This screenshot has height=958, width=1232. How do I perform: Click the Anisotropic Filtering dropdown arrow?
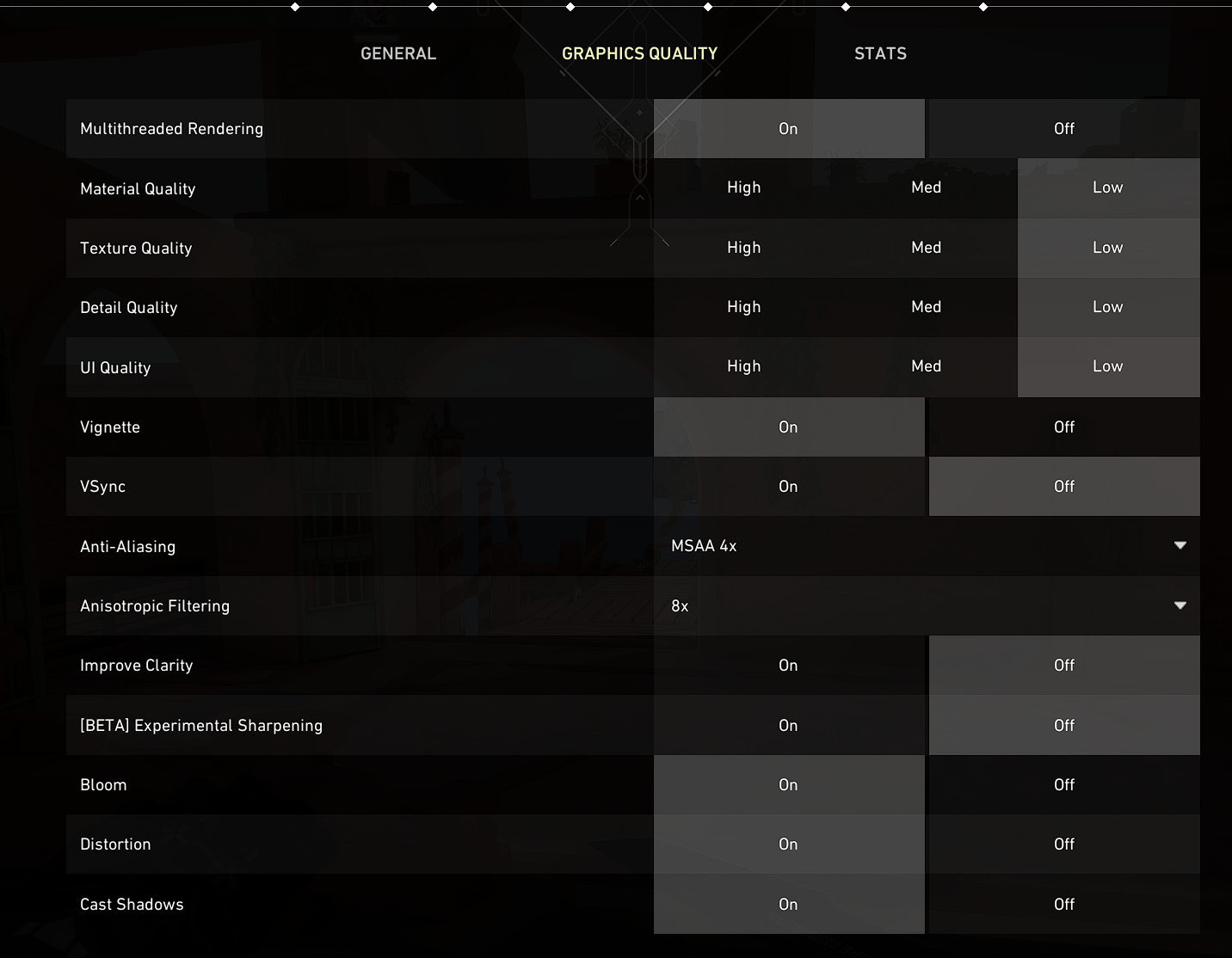[1180, 605]
